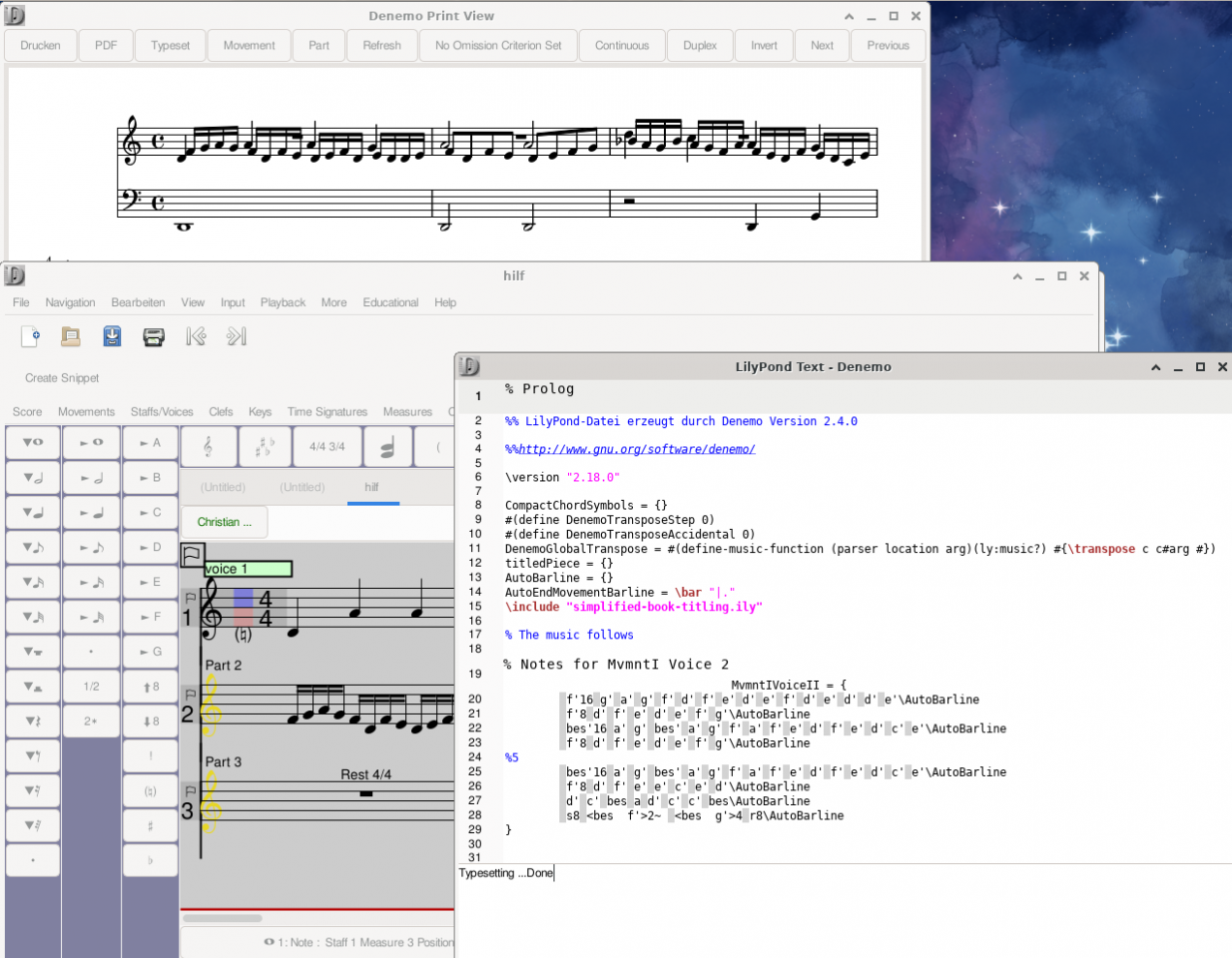
Task: Click the save score icon
Action: tap(112, 337)
